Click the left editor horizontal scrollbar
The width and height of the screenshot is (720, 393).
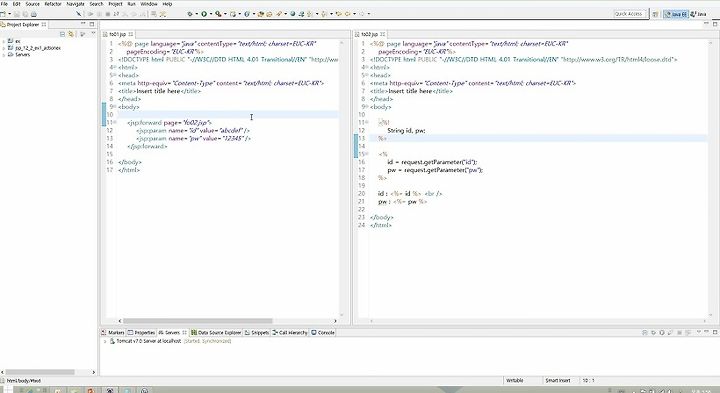pyautogui.click(x=197, y=321)
